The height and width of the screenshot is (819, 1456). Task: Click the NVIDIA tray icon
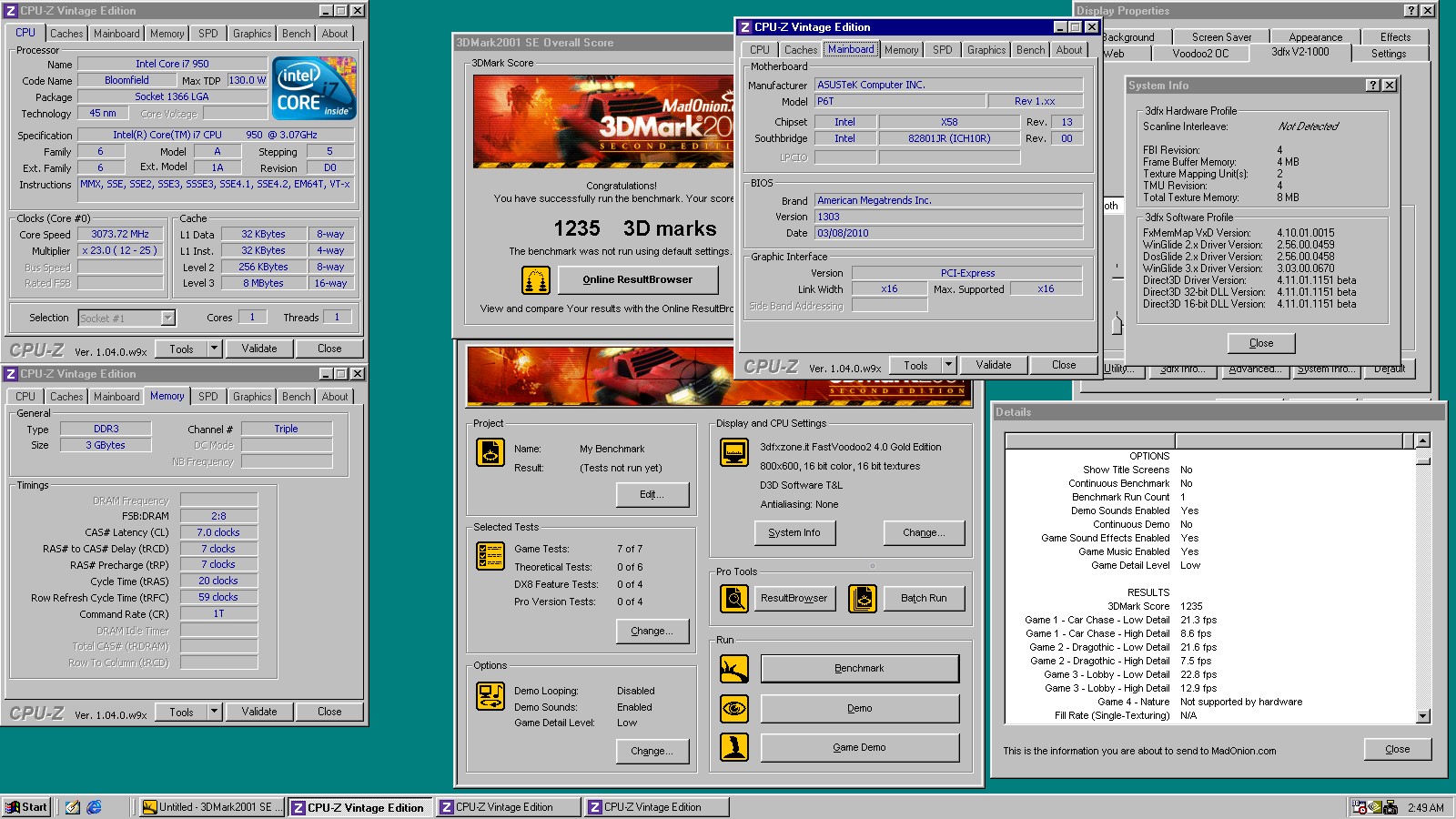pyautogui.click(x=1375, y=807)
